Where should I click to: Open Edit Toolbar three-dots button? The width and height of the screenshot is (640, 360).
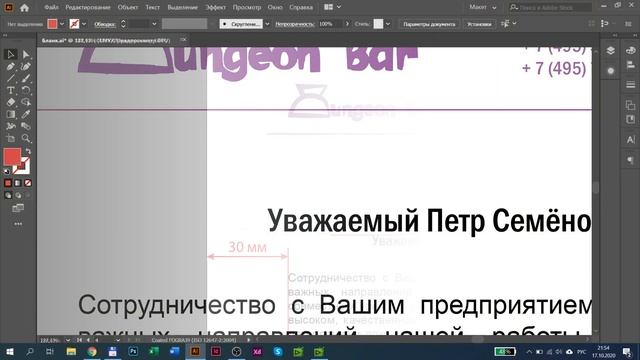(18, 224)
